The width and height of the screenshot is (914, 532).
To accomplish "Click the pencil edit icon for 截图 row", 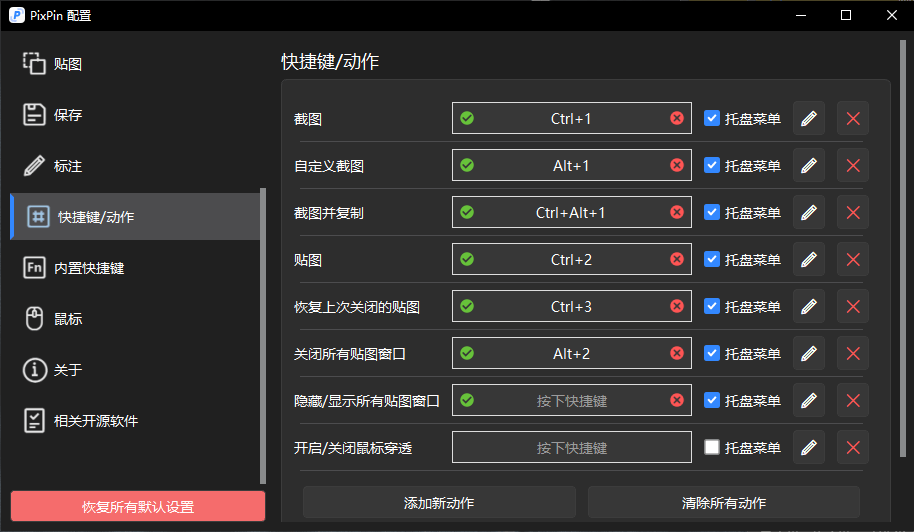I will coord(809,118).
